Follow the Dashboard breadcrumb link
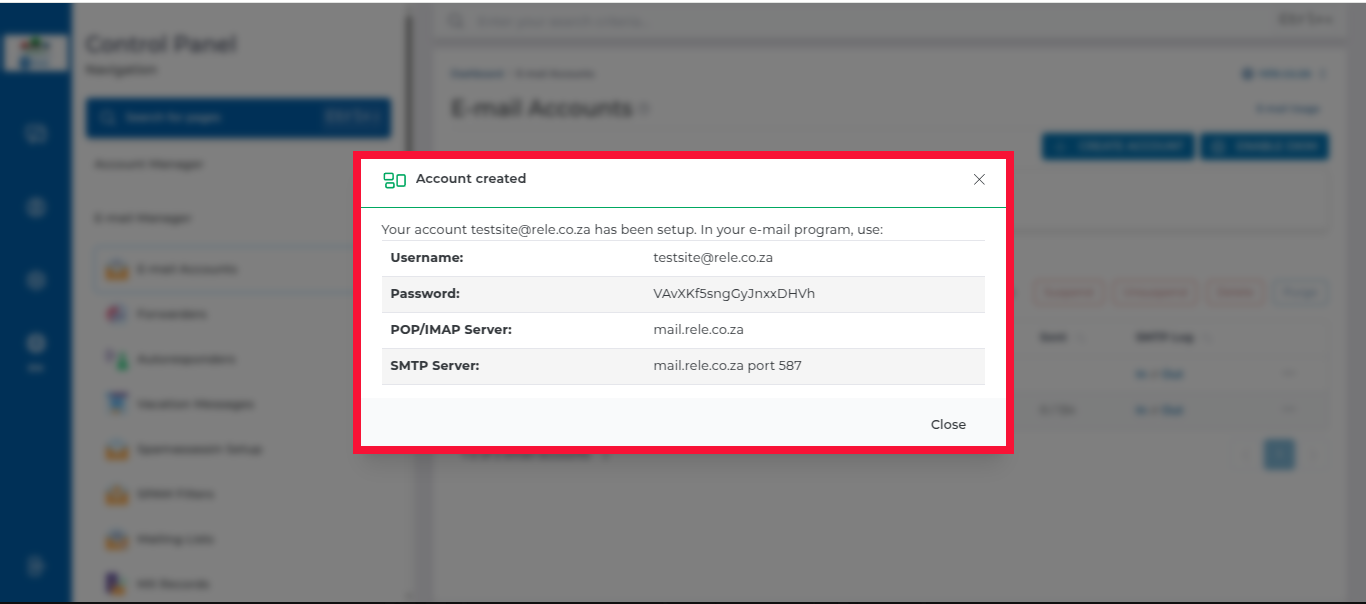 (475, 74)
